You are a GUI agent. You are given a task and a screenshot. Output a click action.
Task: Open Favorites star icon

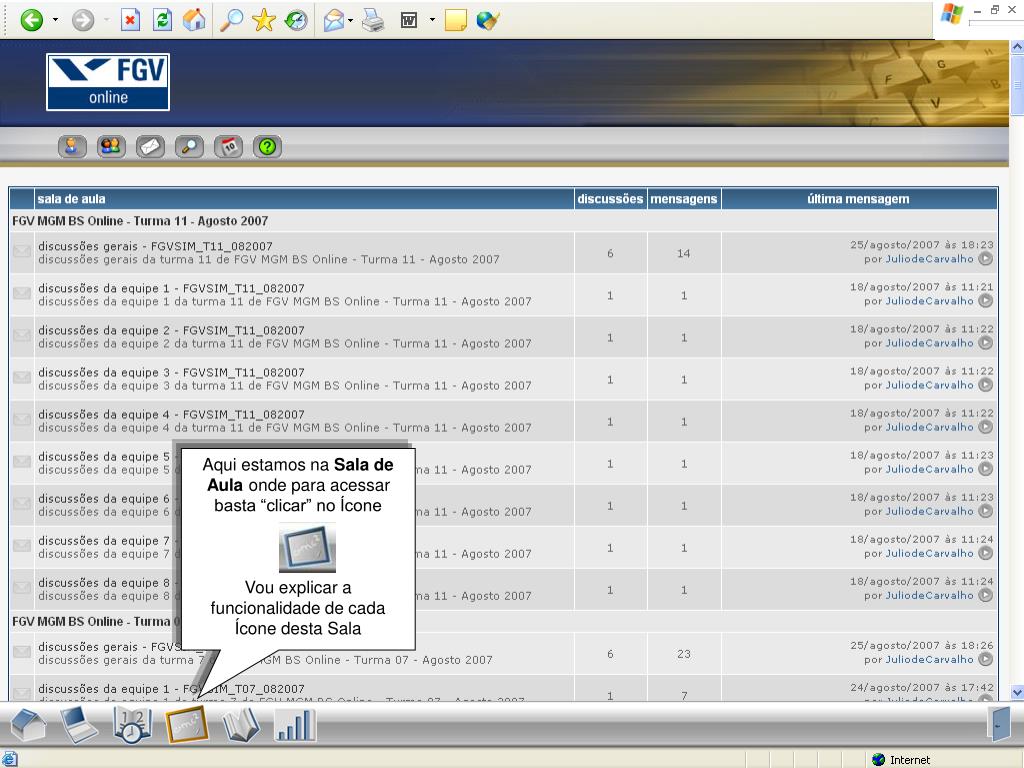pos(264,20)
